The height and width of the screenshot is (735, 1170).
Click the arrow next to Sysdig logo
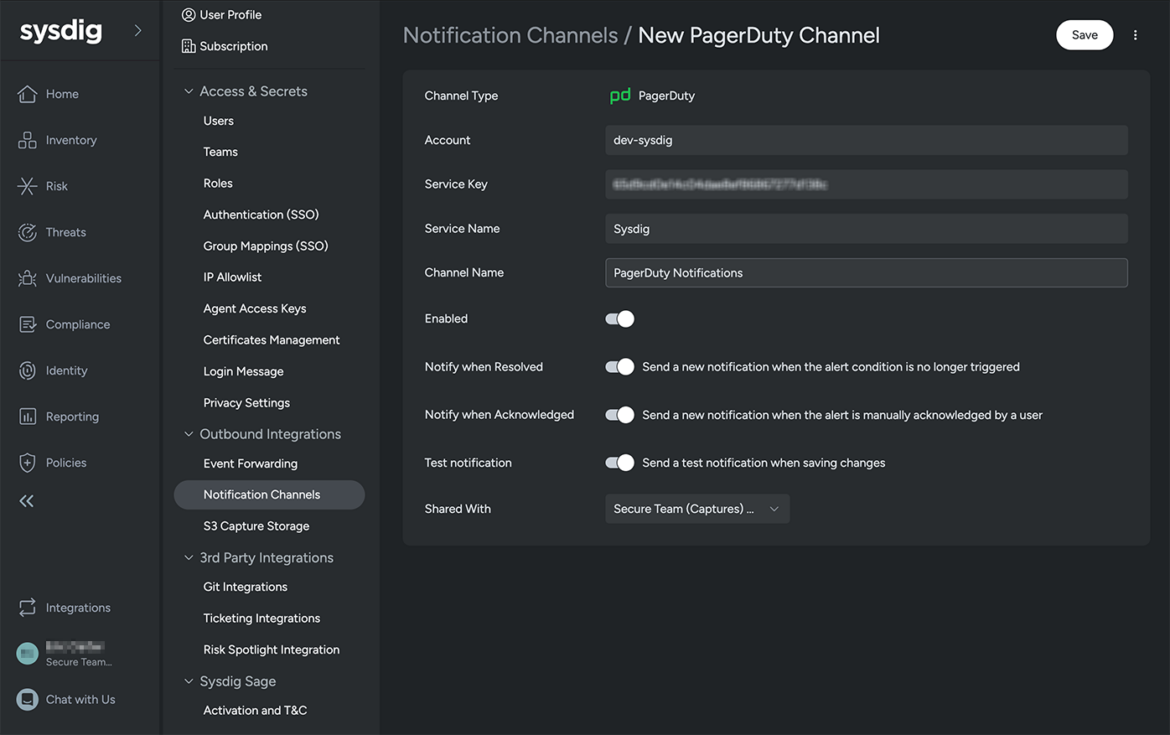pyautogui.click(x=137, y=31)
